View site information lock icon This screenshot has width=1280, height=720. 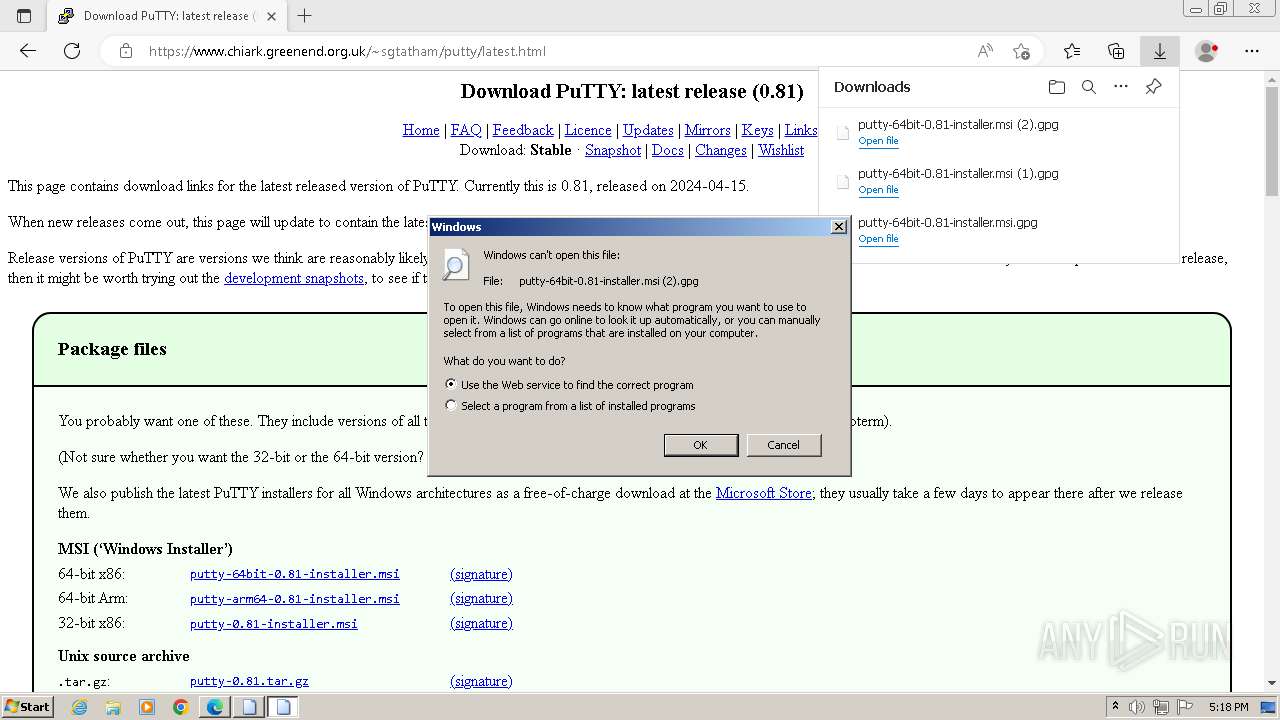pyautogui.click(x=126, y=51)
